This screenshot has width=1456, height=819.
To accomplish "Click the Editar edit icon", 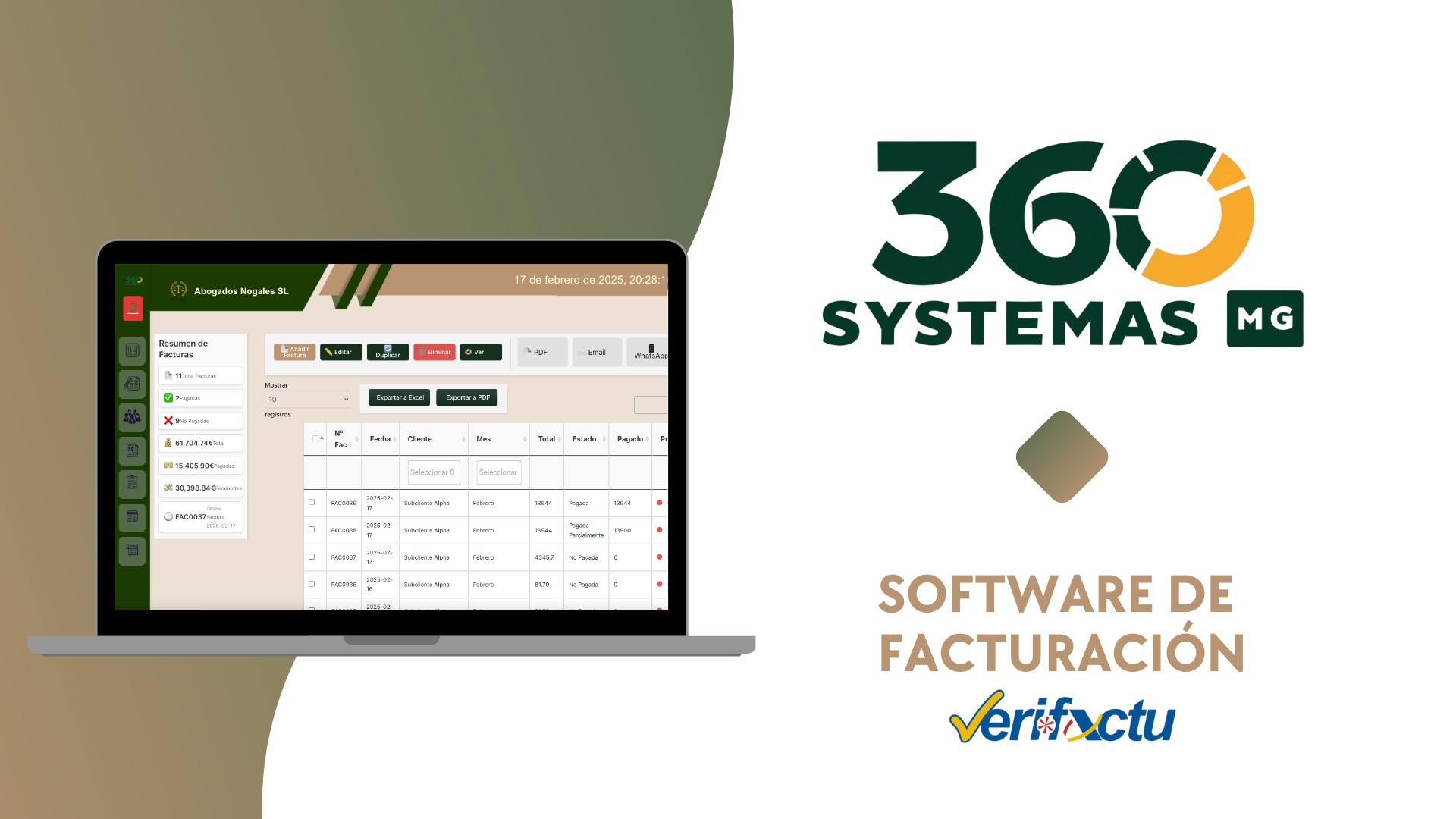I will tap(339, 351).
